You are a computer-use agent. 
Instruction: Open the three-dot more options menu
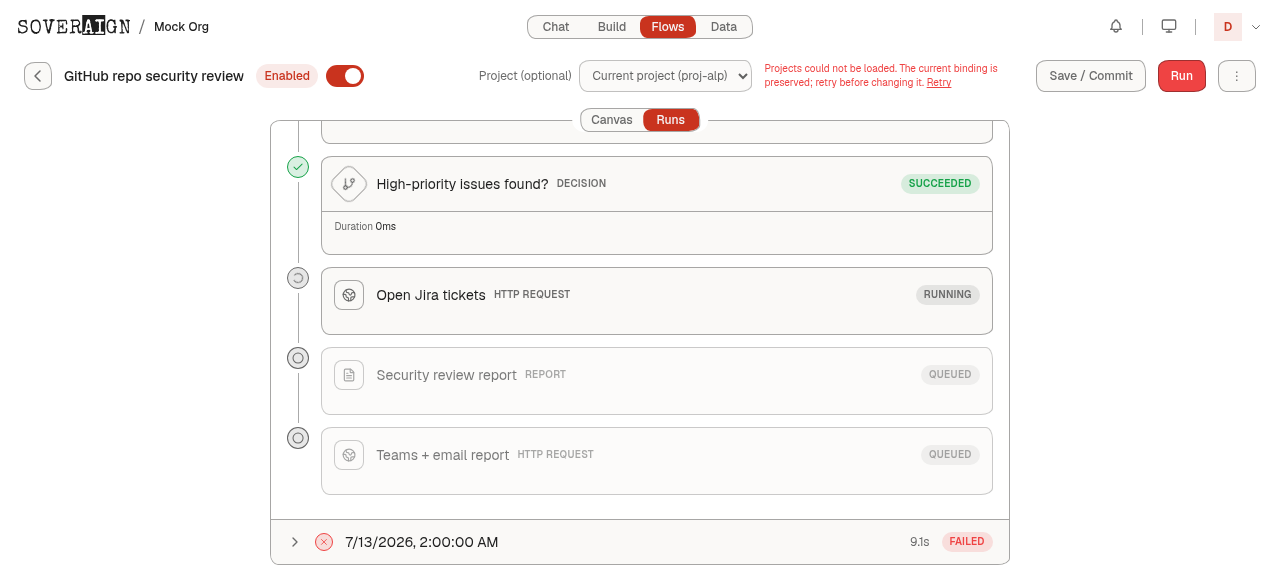click(x=1237, y=76)
